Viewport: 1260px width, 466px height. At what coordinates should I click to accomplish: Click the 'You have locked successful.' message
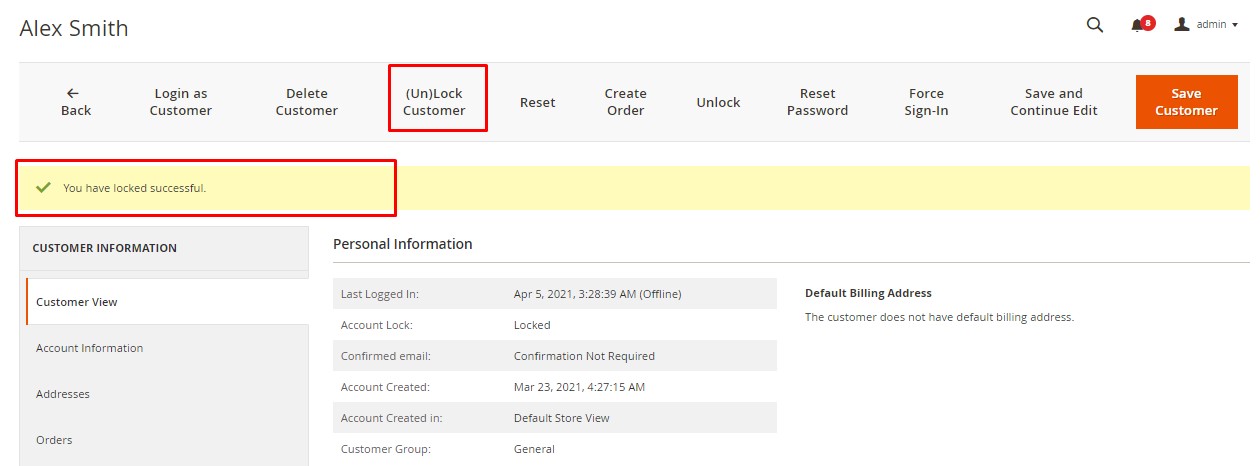click(135, 188)
